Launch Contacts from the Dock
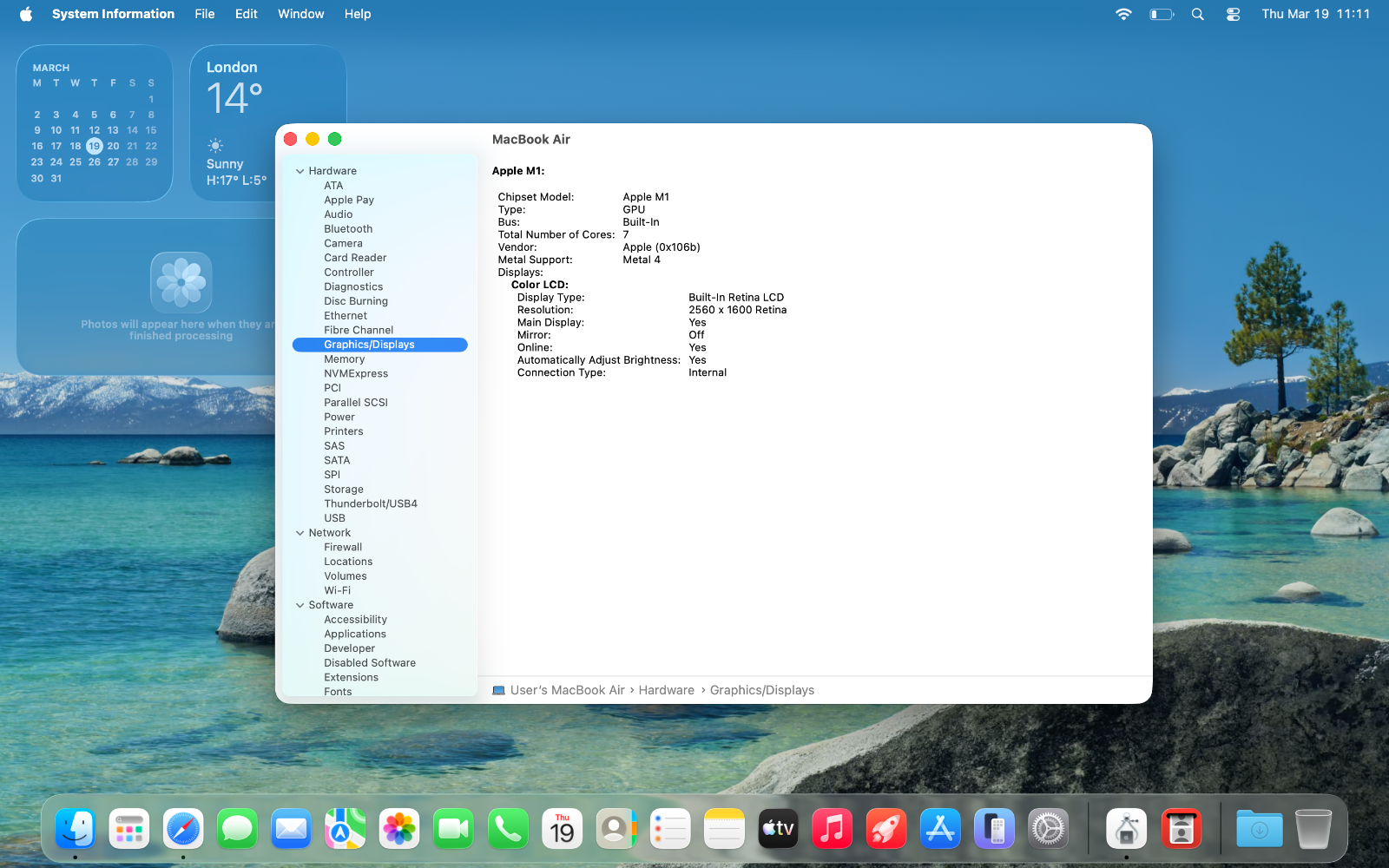The image size is (1389, 868). click(x=616, y=830)
